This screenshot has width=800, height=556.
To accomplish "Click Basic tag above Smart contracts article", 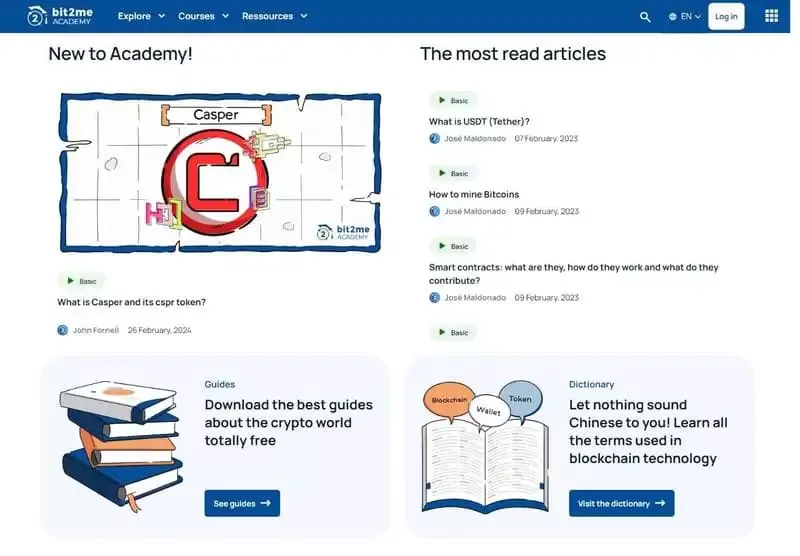I will [x=453, y=246].
